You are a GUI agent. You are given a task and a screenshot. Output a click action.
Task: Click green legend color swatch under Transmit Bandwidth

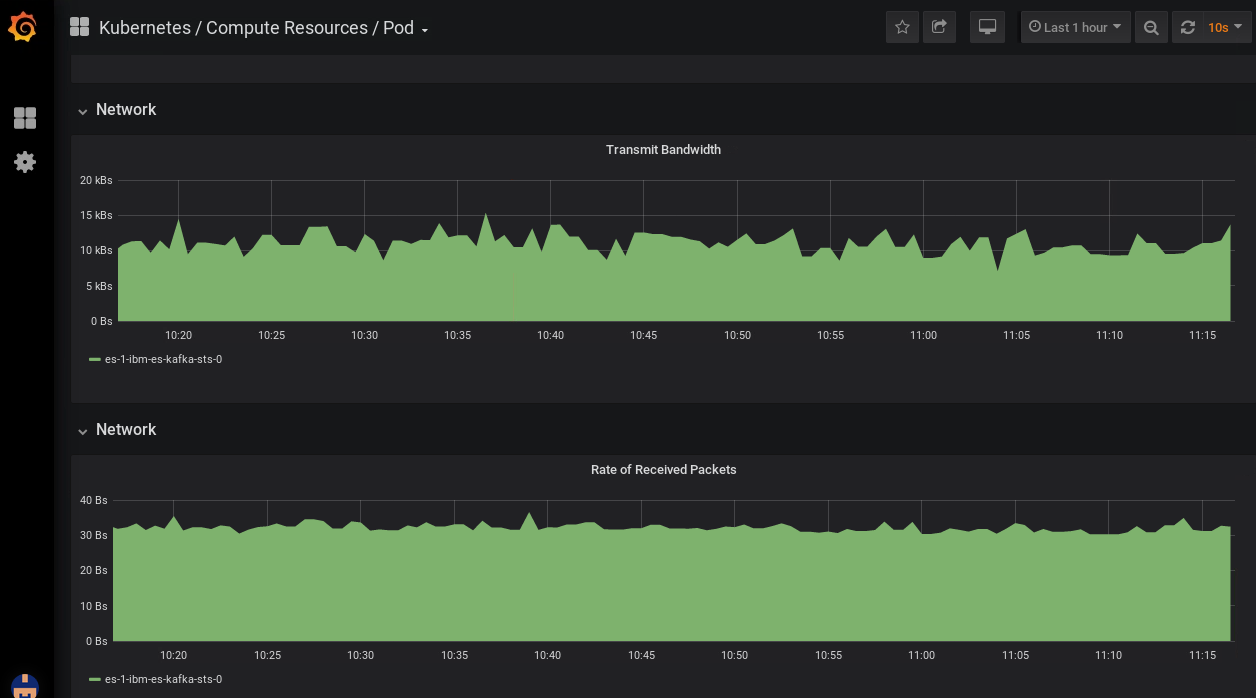[x=95, y=360]
